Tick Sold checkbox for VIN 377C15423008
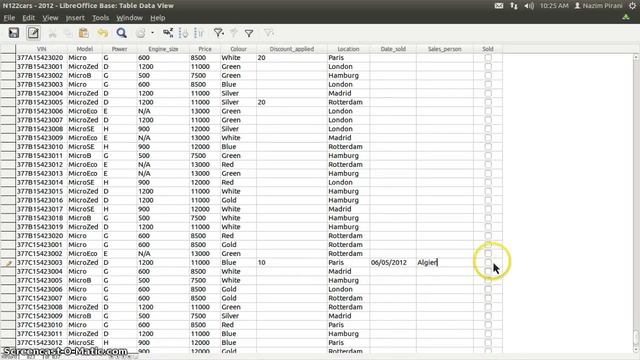The height and width of the screenshot is (360, 640). (x=488, y=307)
